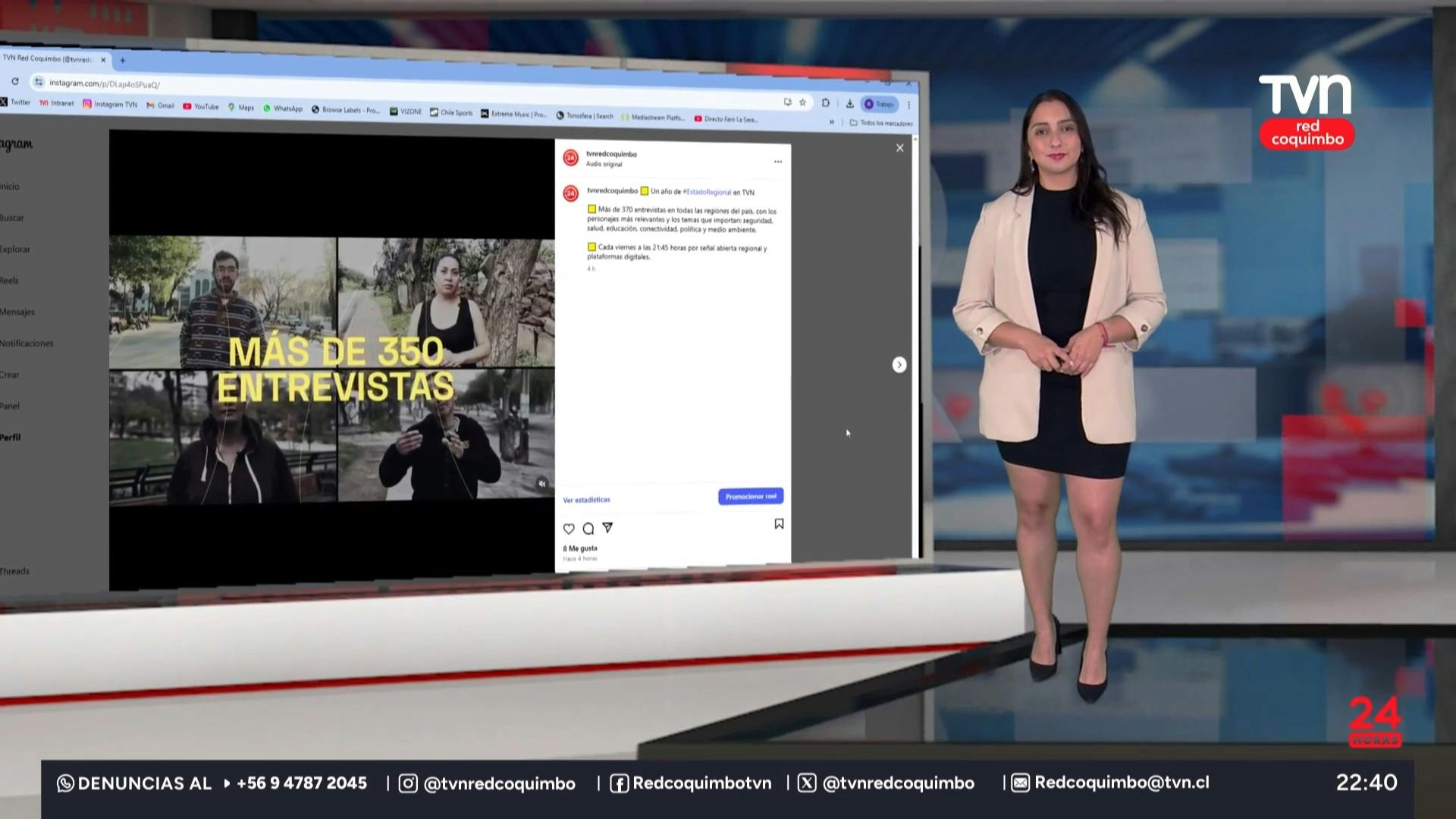Open the YouTube bookmark
Image resolution: width=1456 pixels, height=819 pixels.
(x=201, y=107)
